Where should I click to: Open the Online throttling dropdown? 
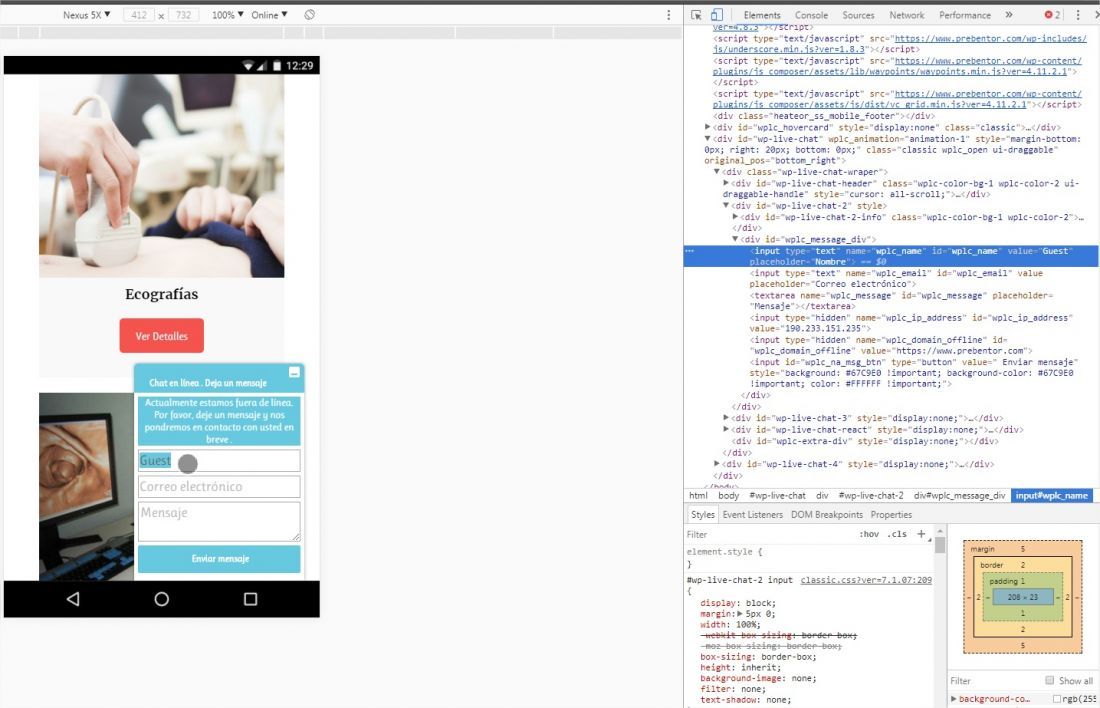coord(269,15)
